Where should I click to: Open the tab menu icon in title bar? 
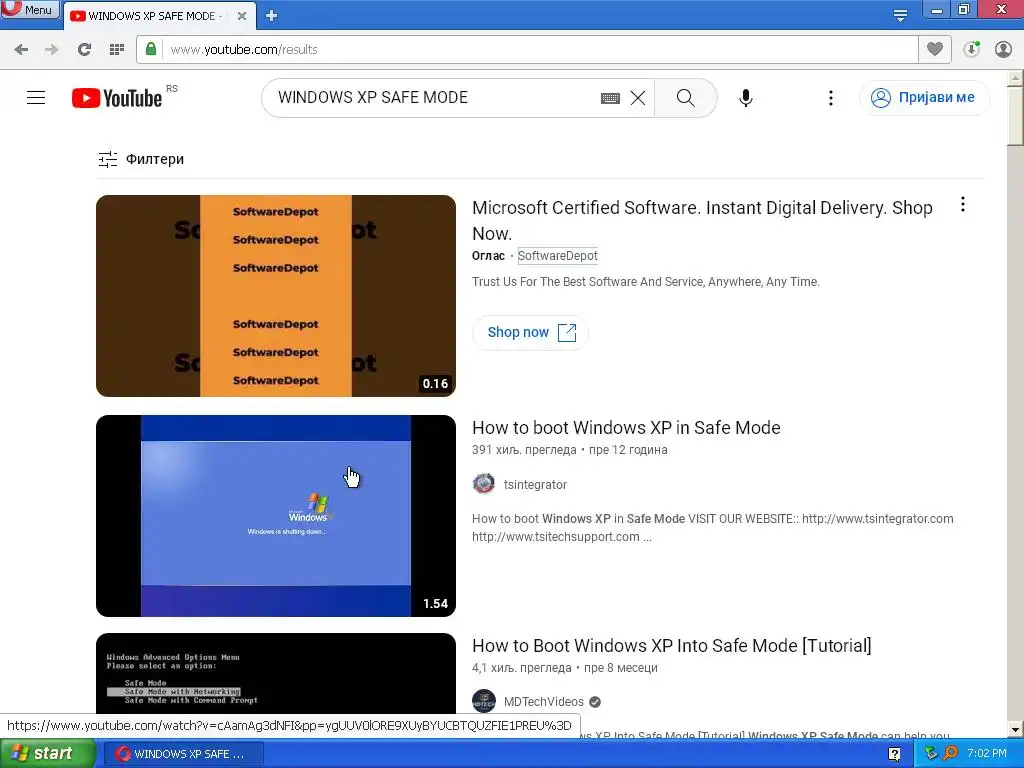tap(900, 14)
